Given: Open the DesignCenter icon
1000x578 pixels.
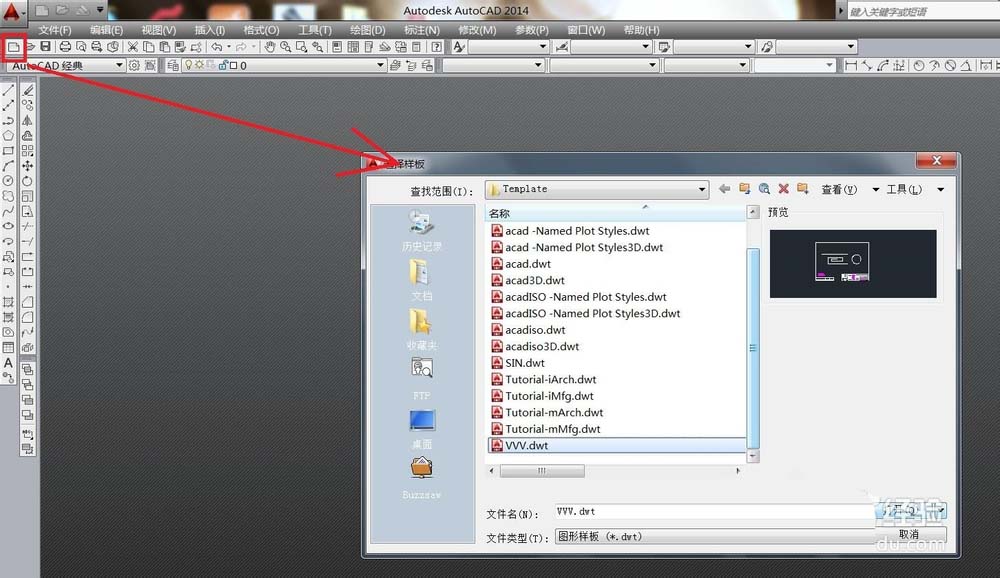Looking at the screenshot, I should point(353,47).
